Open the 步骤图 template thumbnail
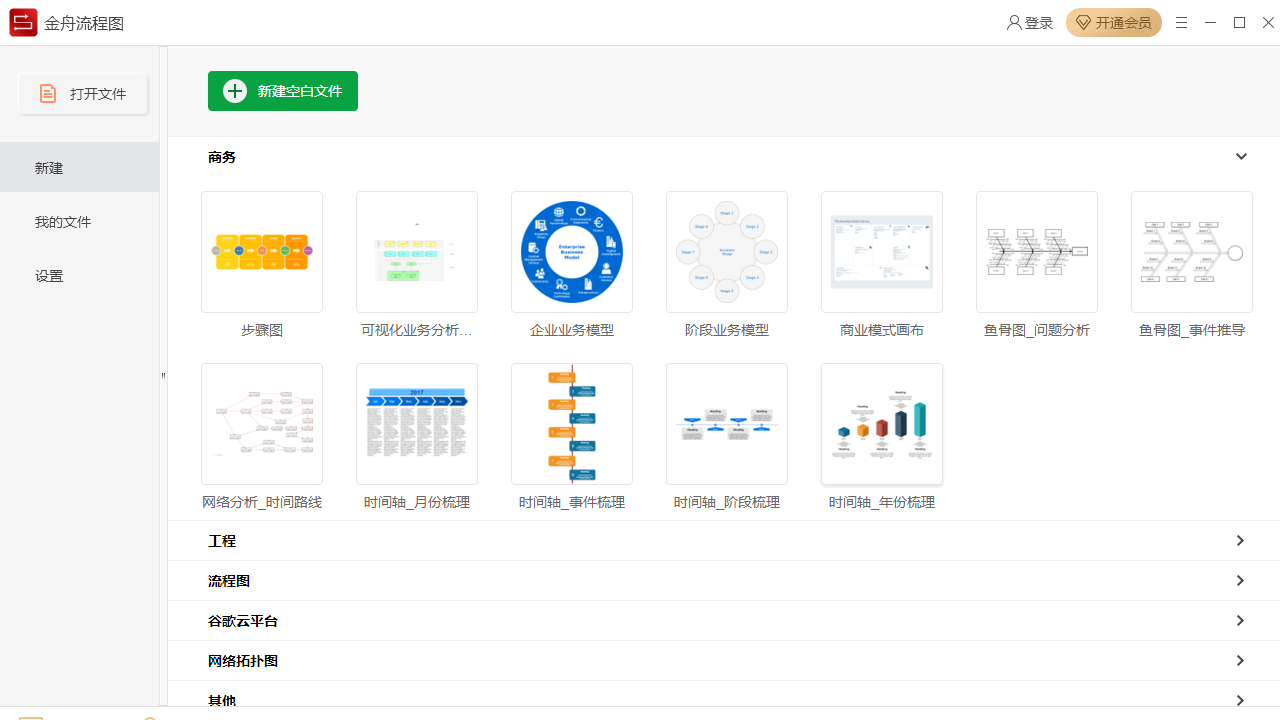 (x=262, y=252)
